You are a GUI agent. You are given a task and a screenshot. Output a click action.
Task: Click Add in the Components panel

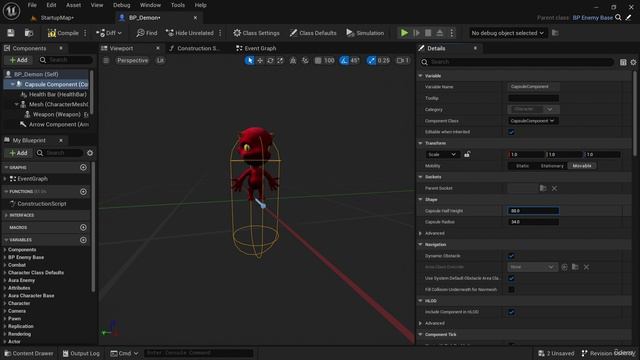pos(18,60)
